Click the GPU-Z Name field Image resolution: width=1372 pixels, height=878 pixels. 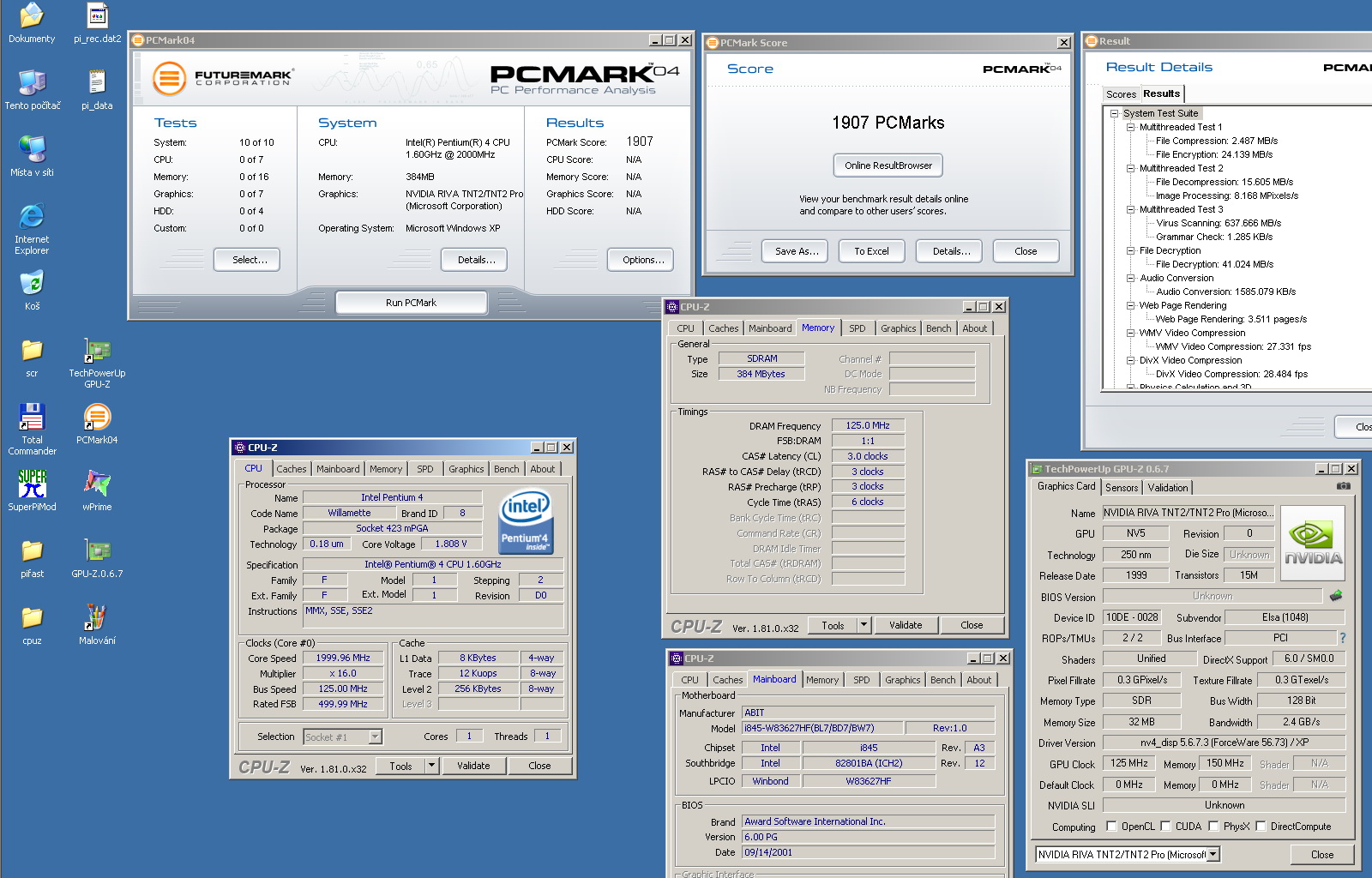point(1188,513)
